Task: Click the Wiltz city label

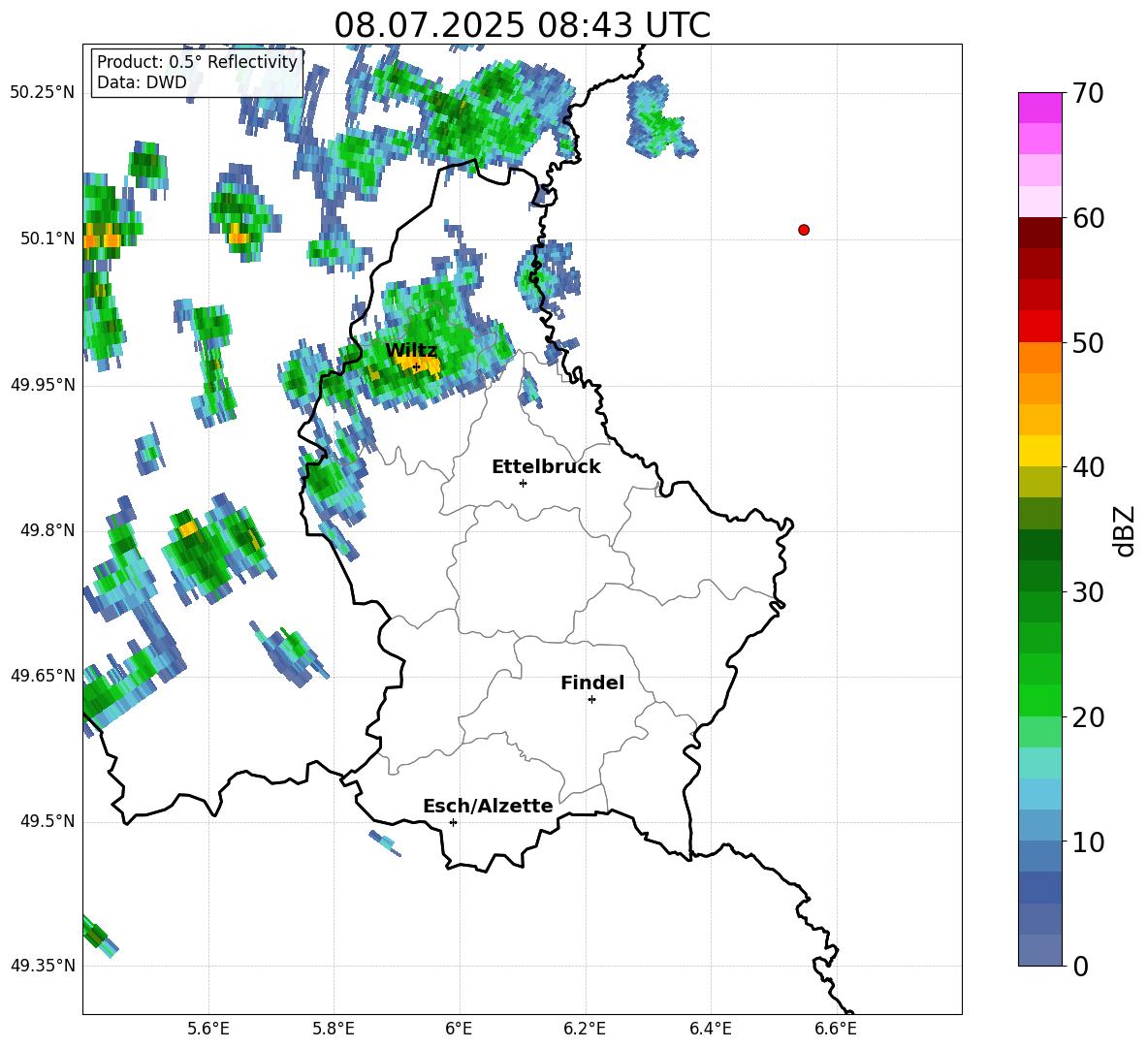Action: coord(411,351)
